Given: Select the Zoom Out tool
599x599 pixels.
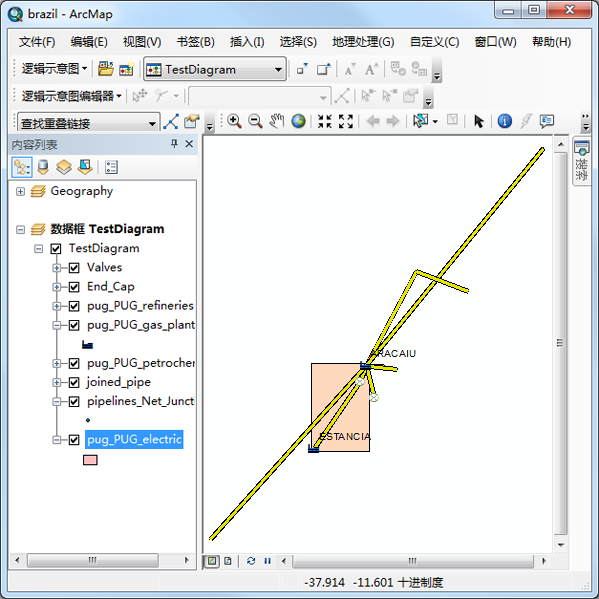Looking at the screenshot, I should pos(255,121).
